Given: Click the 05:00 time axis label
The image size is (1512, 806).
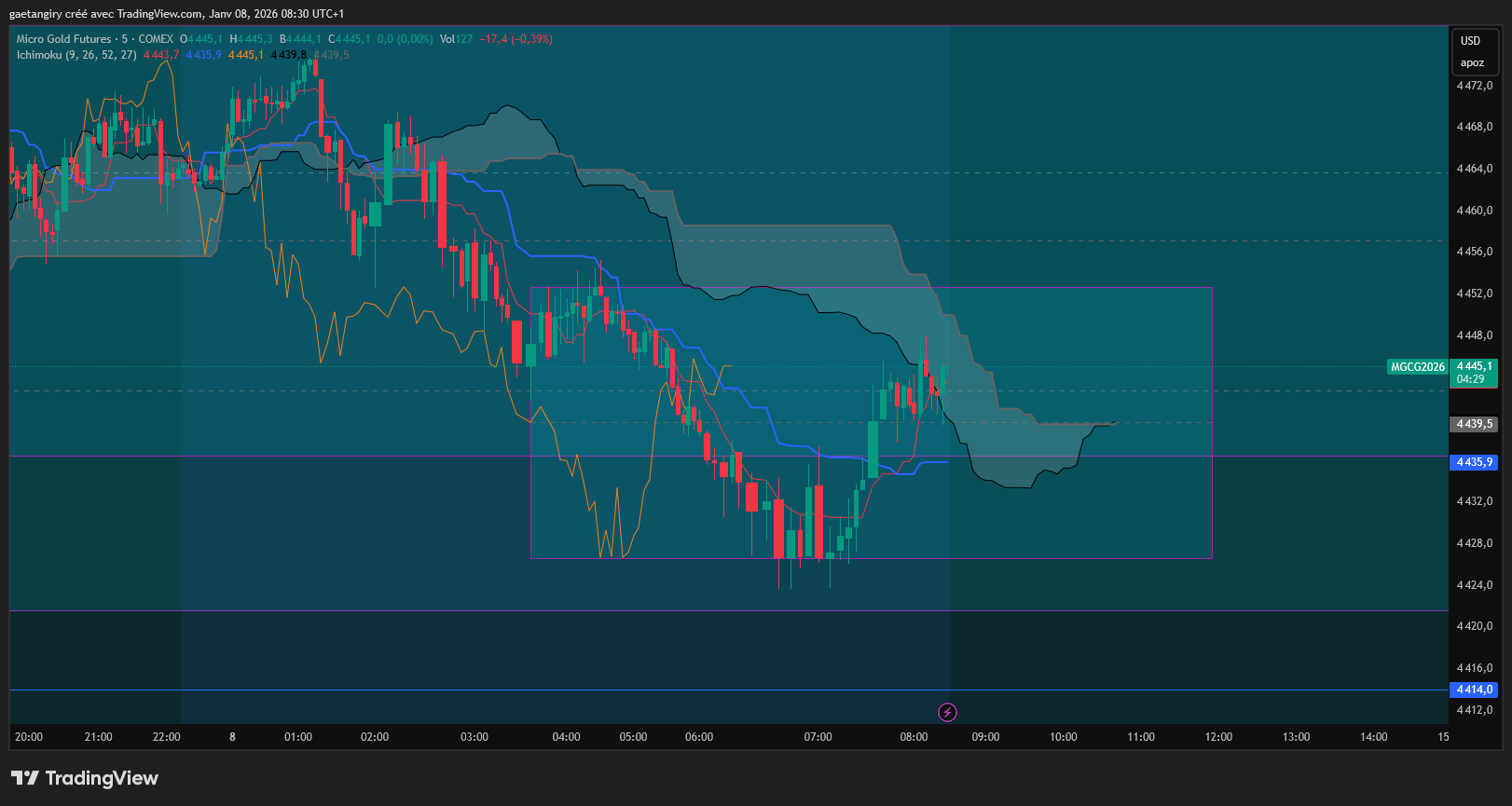Looking at the screenshot, I should [634, 737].
